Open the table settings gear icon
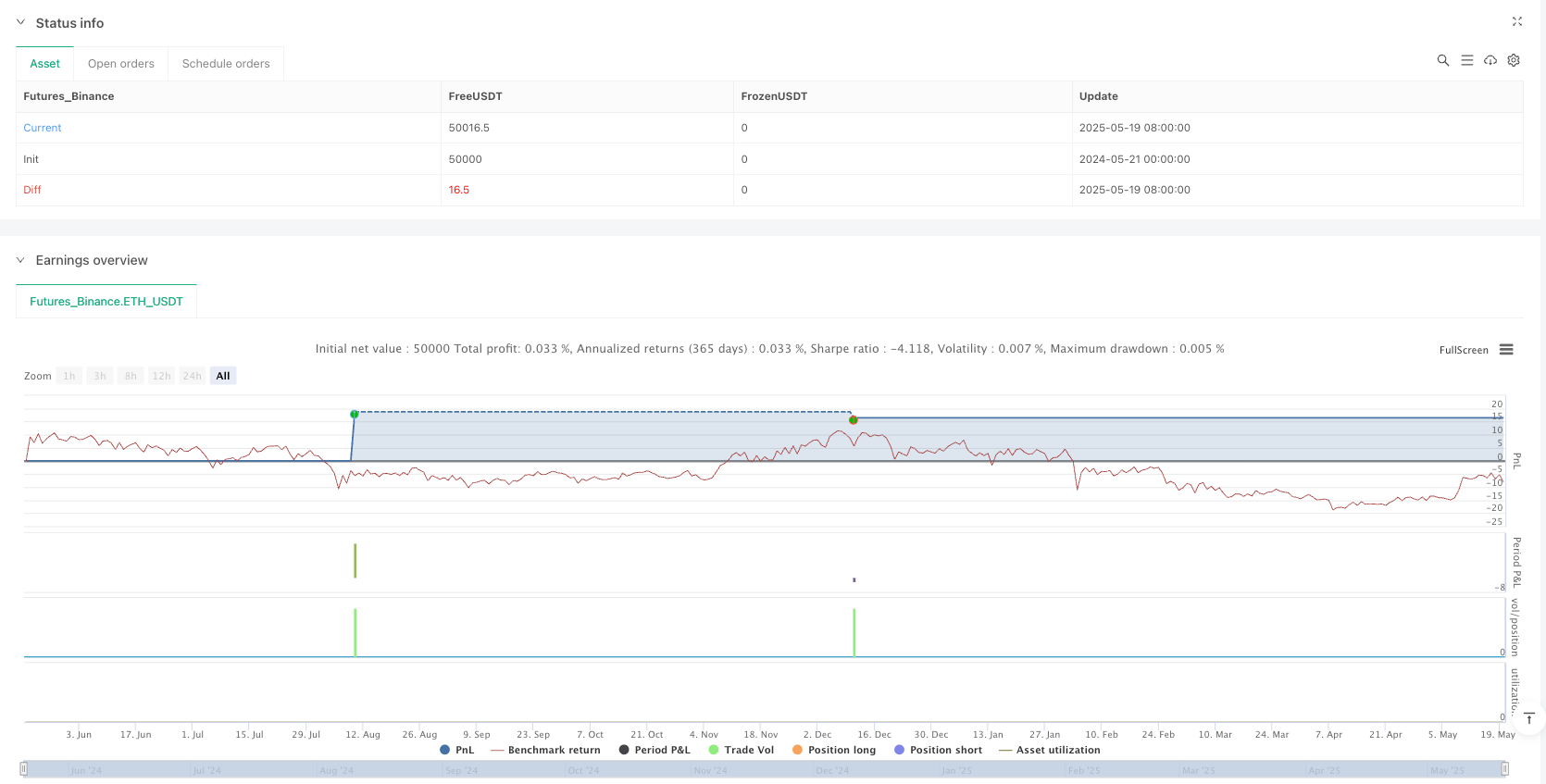 click(x=1514, y=60)
